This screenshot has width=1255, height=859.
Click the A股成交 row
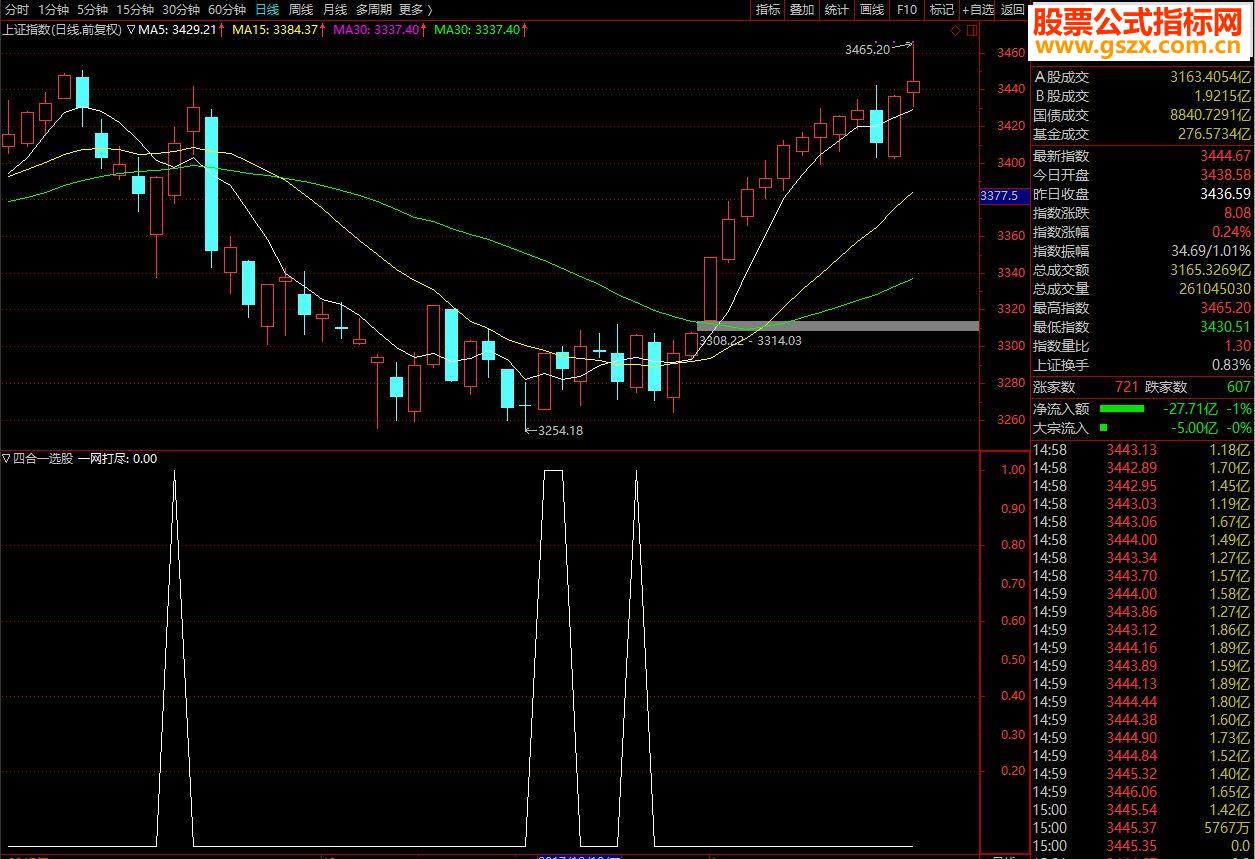coord(1142,77)
